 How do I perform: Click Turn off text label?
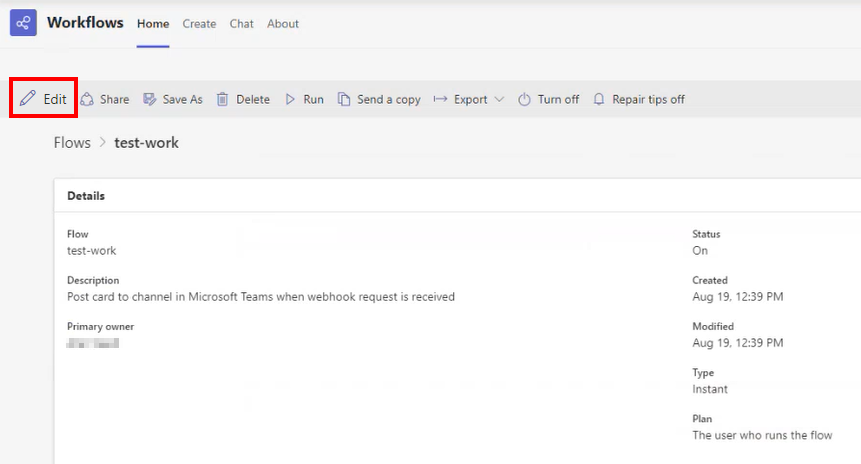click(x=558, y=99)
